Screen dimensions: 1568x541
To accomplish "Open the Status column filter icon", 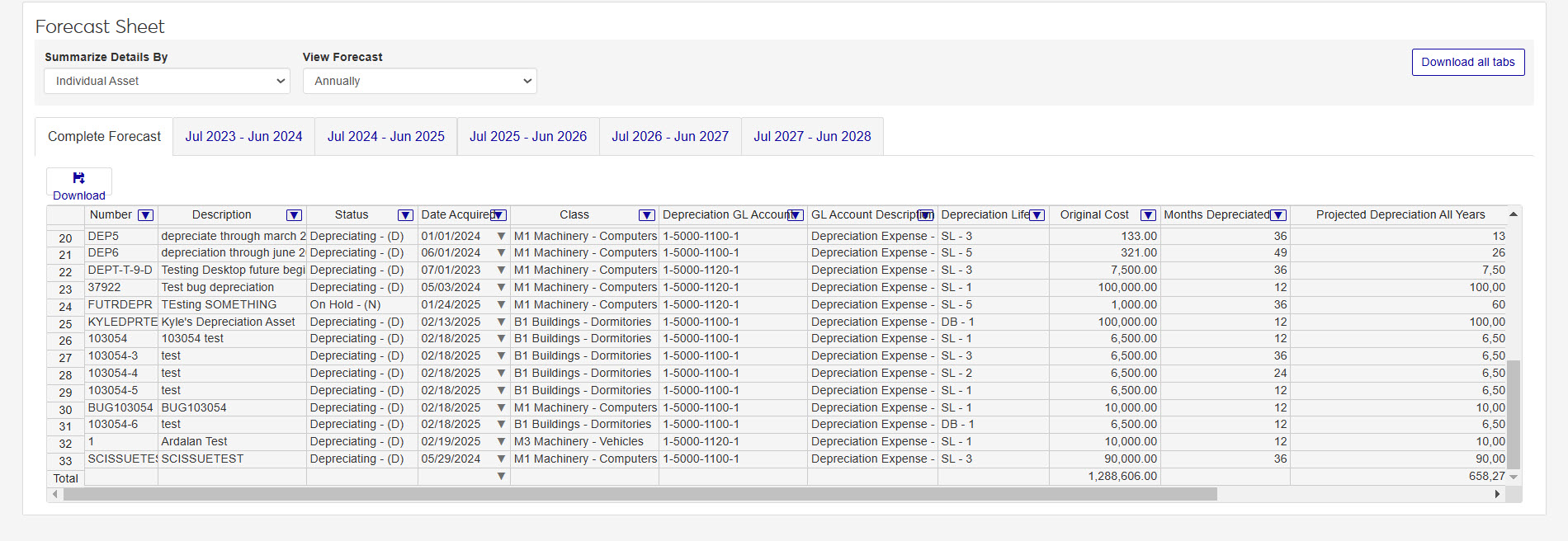I will 405,215.
